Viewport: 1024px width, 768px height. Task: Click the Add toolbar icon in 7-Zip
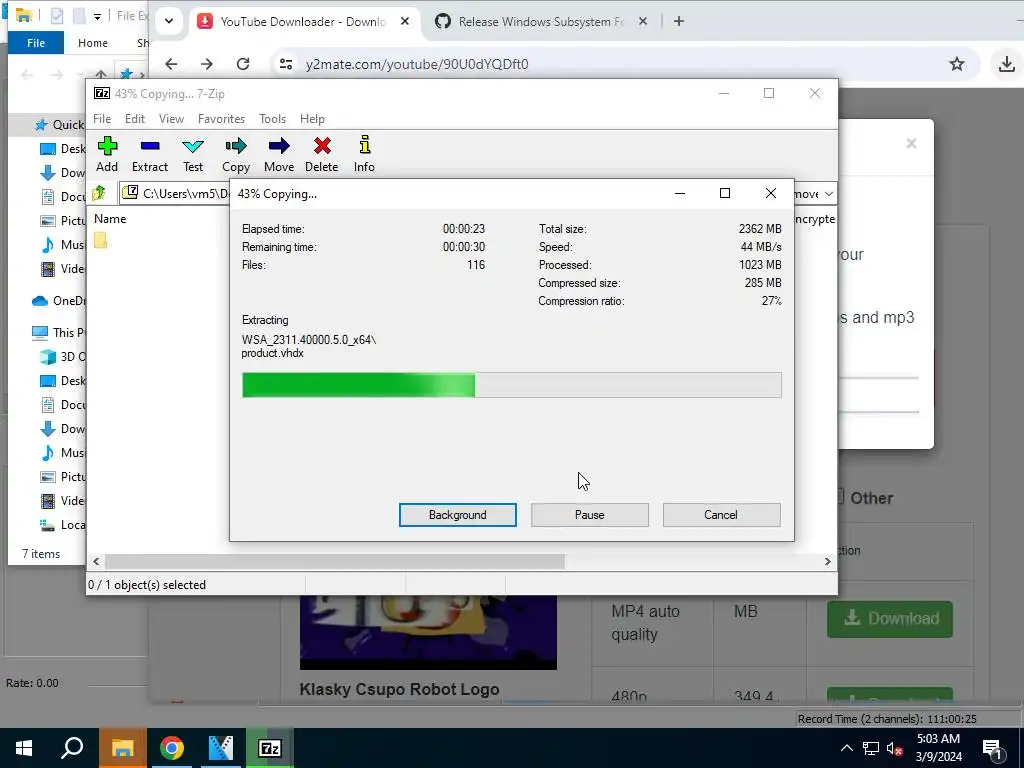coord(107,154)
